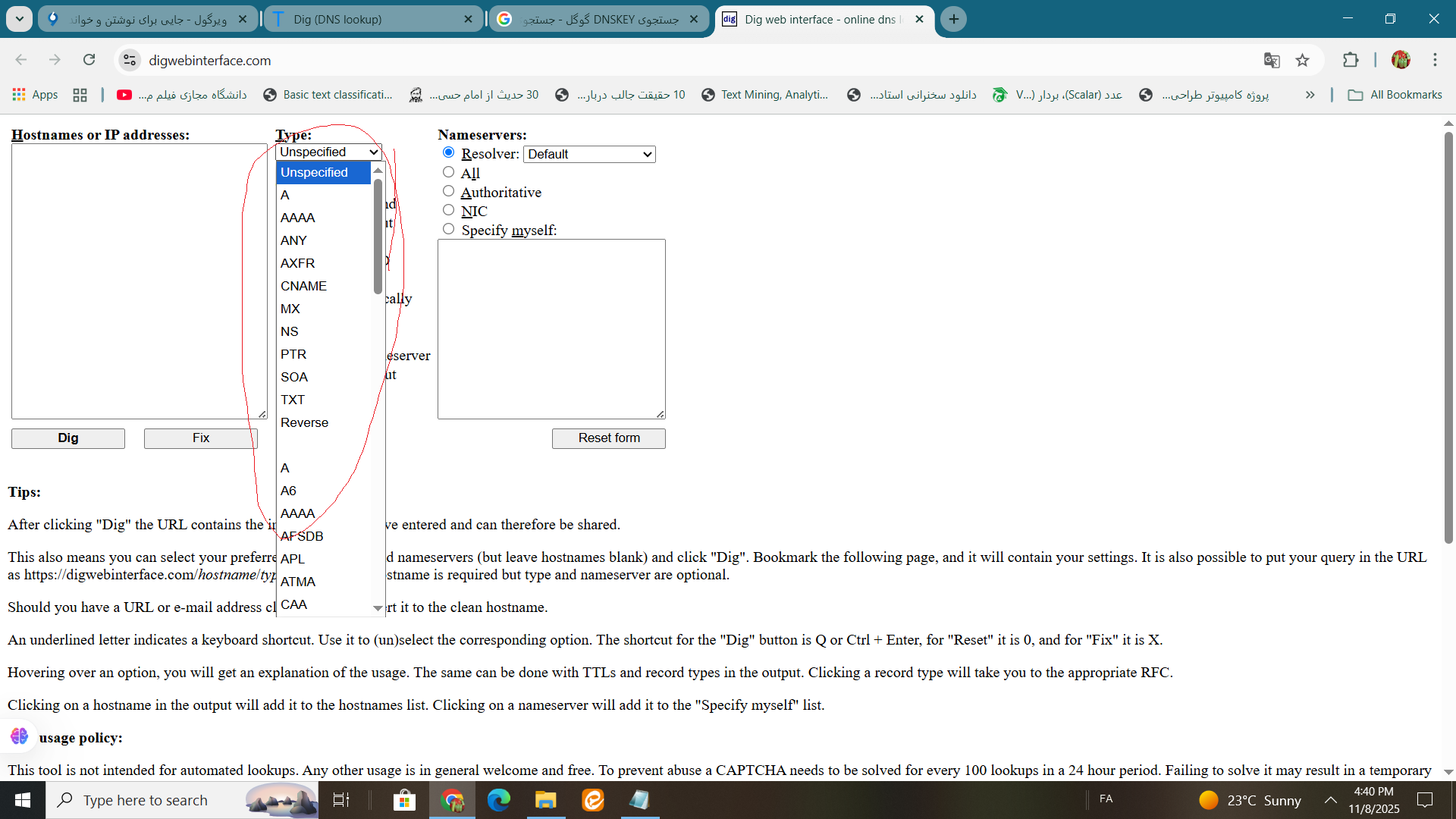Click the Reset form button
The width and height of the screenshot is (1456, 819).
[608, 438]
